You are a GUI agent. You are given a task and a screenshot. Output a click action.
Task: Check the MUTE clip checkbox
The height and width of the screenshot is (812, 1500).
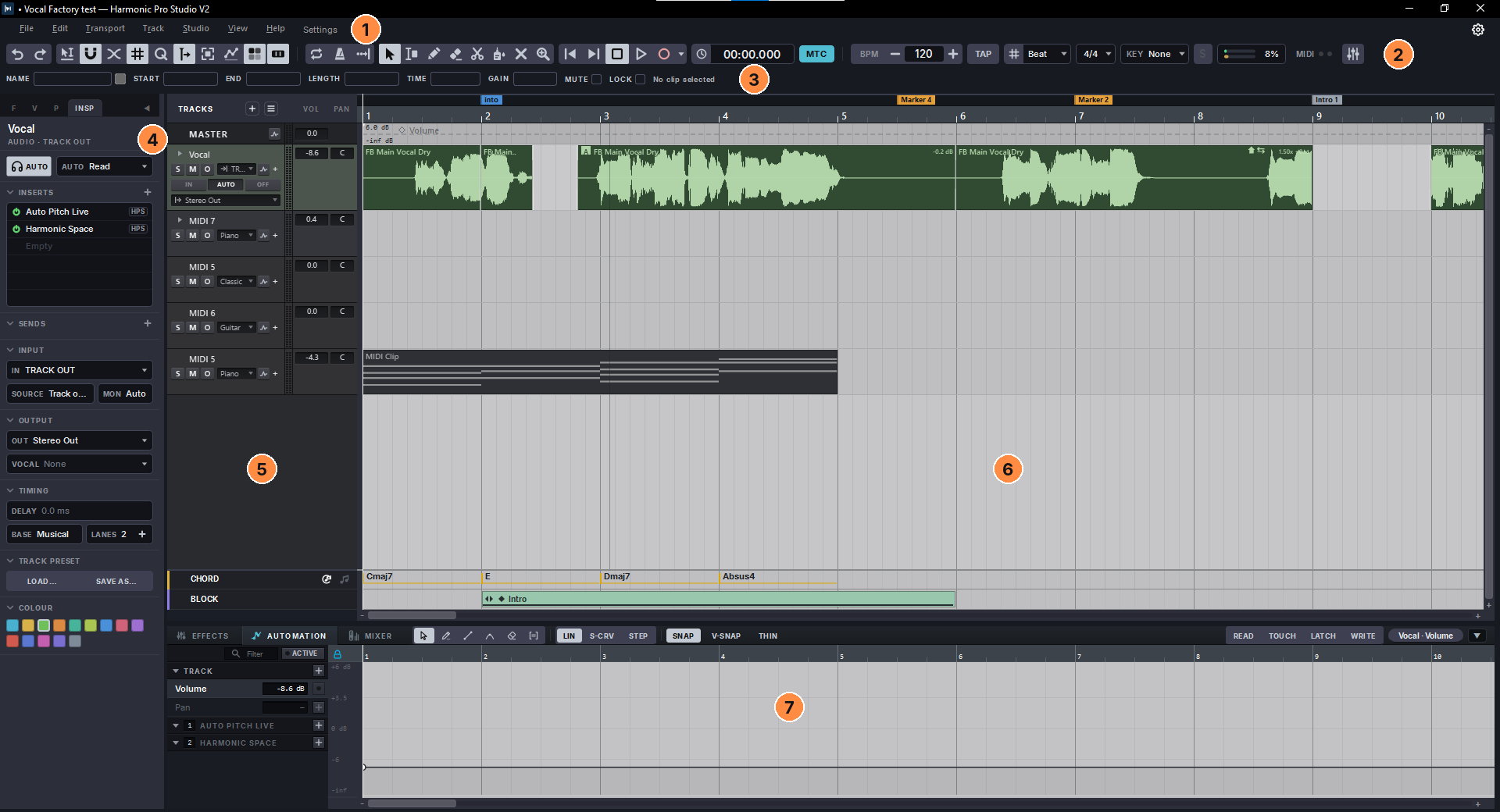point(597,79)
